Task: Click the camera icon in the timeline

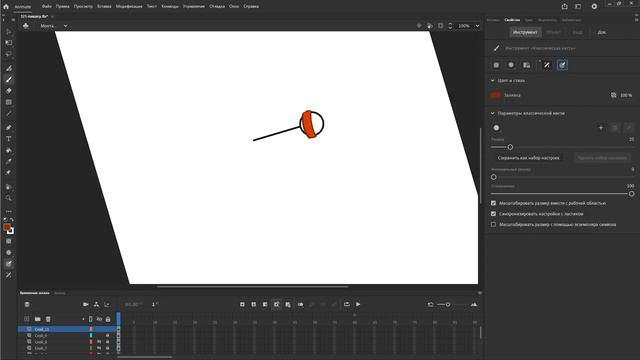Action: coord(86,304)
